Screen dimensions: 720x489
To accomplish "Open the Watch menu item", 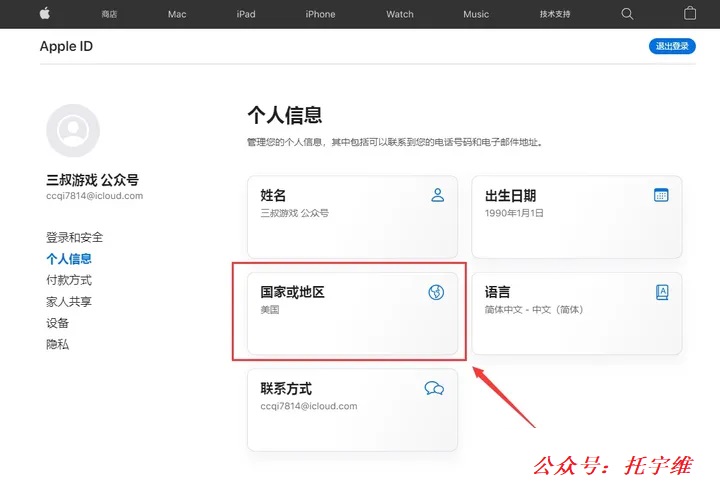I will click(399, 14).
